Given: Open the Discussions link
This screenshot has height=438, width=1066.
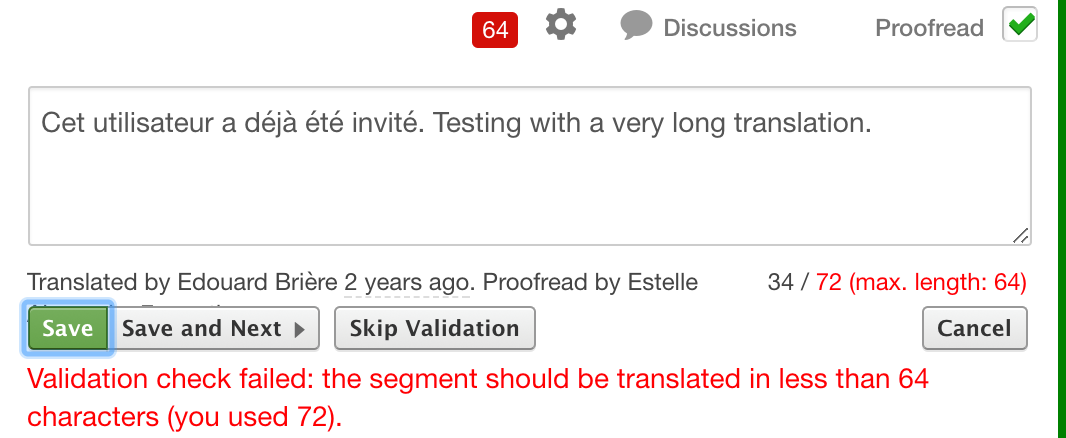Looking at the screenshot, I should tap(730, 28).
